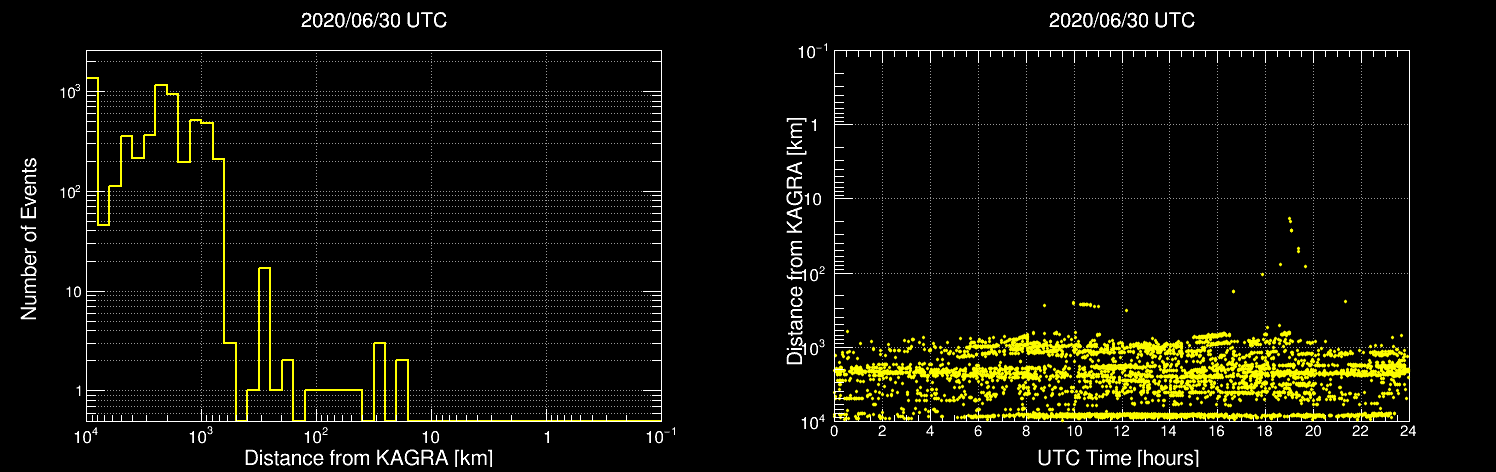The width and height of the screenshot is (1496, 472).
Task: Click the closest scatter point near 19 hours
Action: (x=1289, y=218)
